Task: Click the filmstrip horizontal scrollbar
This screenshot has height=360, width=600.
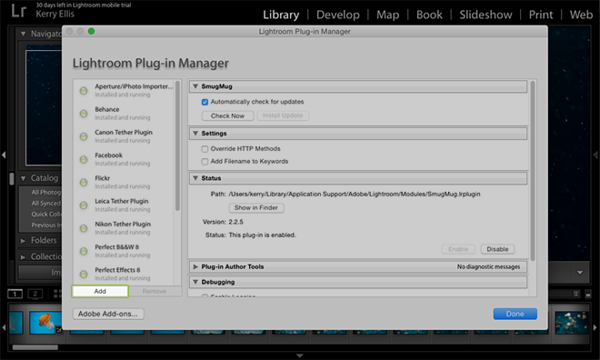Action: pos(35,347)
